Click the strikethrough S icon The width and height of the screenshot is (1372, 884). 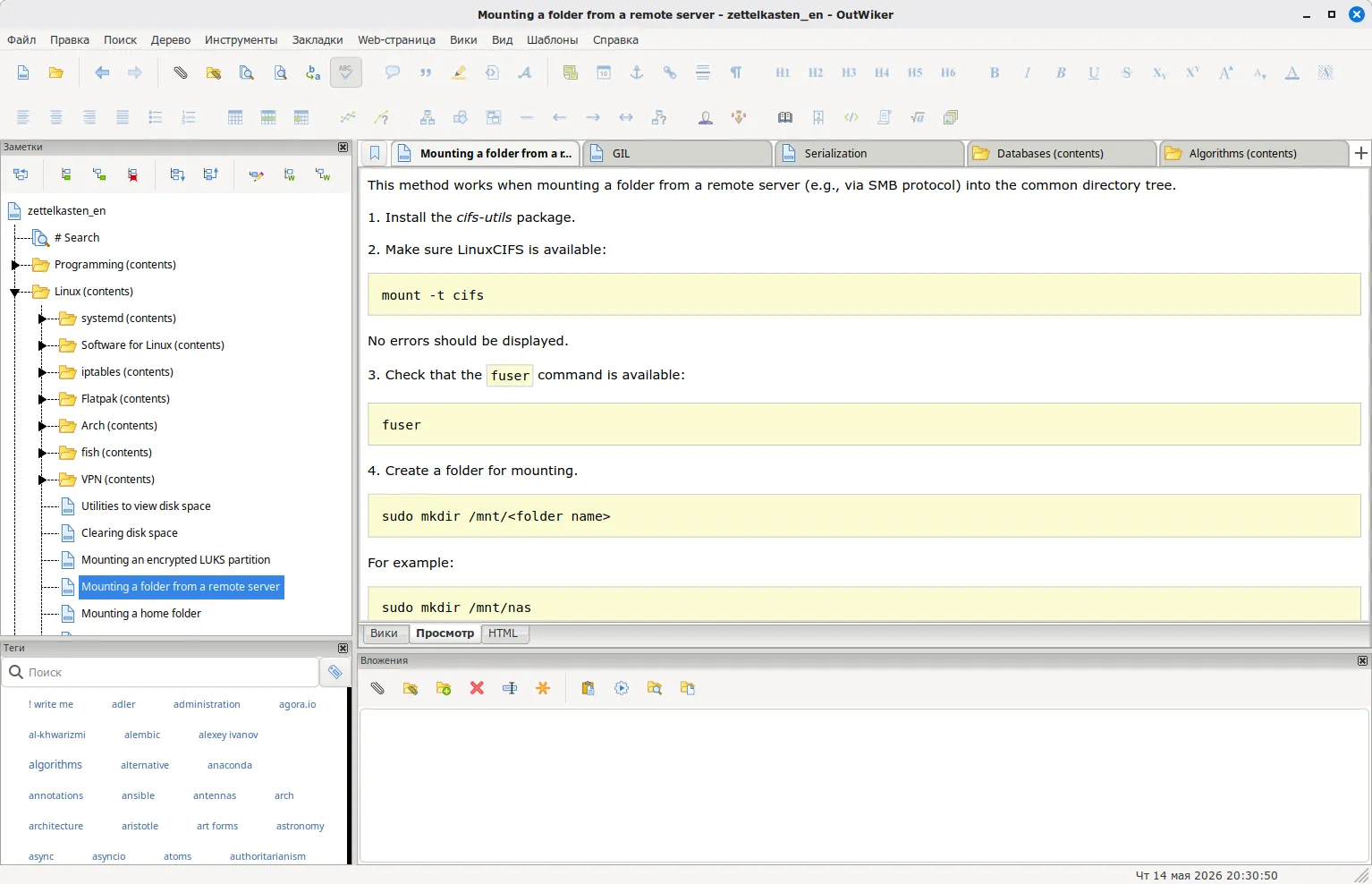[1126, 72]
